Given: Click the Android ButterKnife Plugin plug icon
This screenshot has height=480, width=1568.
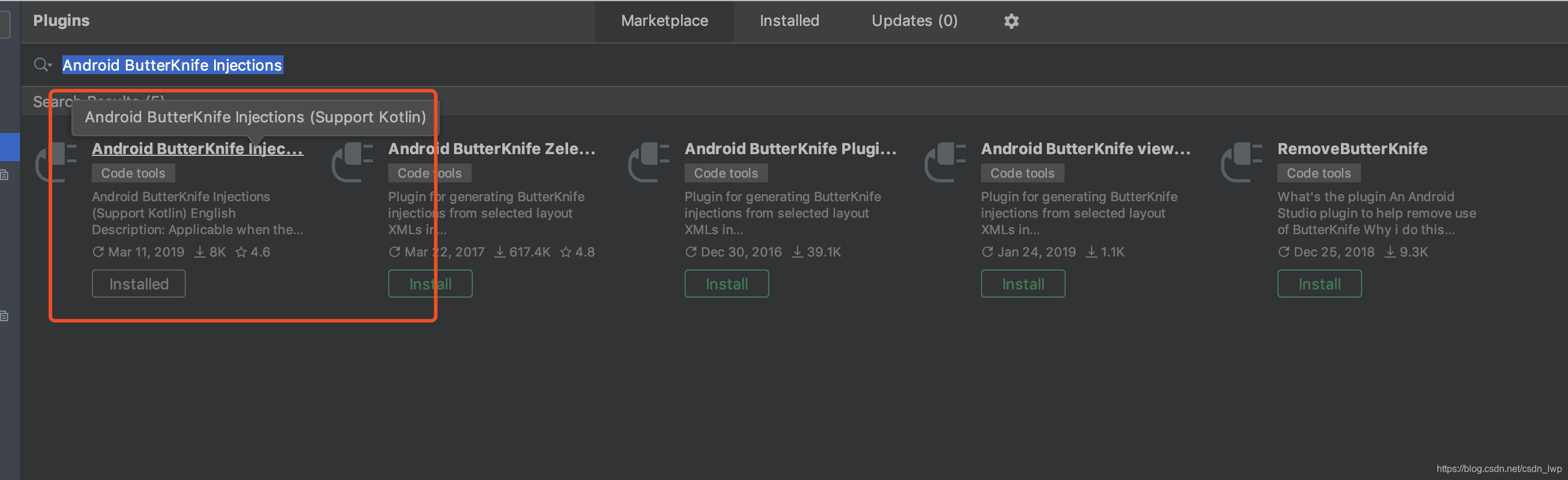Looking at the screenshot, I should (x=649, y=162).
